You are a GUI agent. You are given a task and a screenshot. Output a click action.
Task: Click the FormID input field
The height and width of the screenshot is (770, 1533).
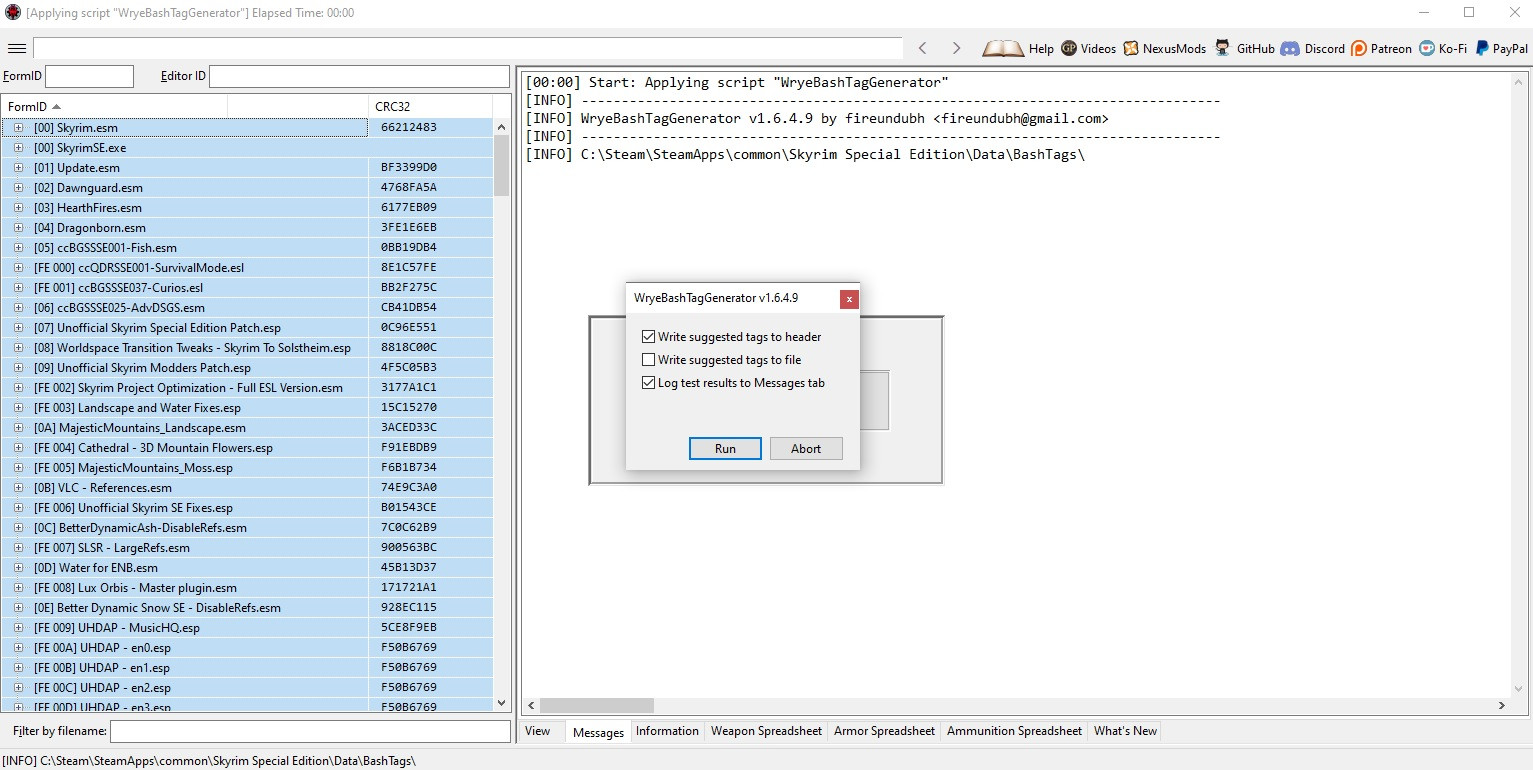[89, 76]
